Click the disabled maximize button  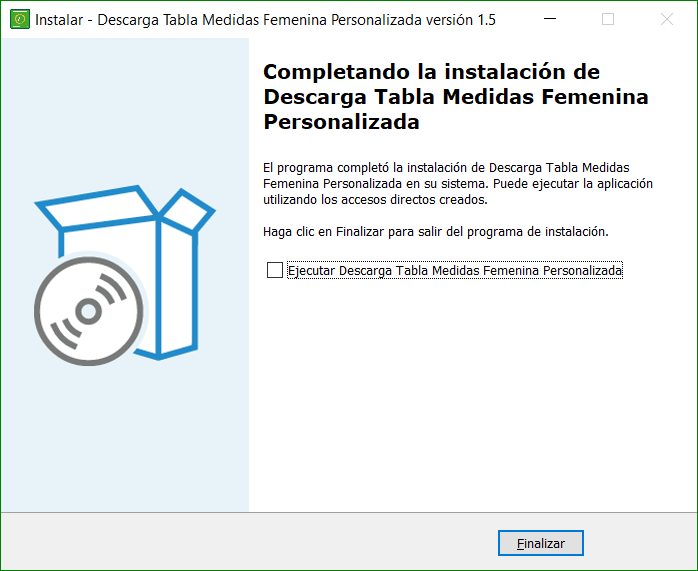click(x=608, y=19)
